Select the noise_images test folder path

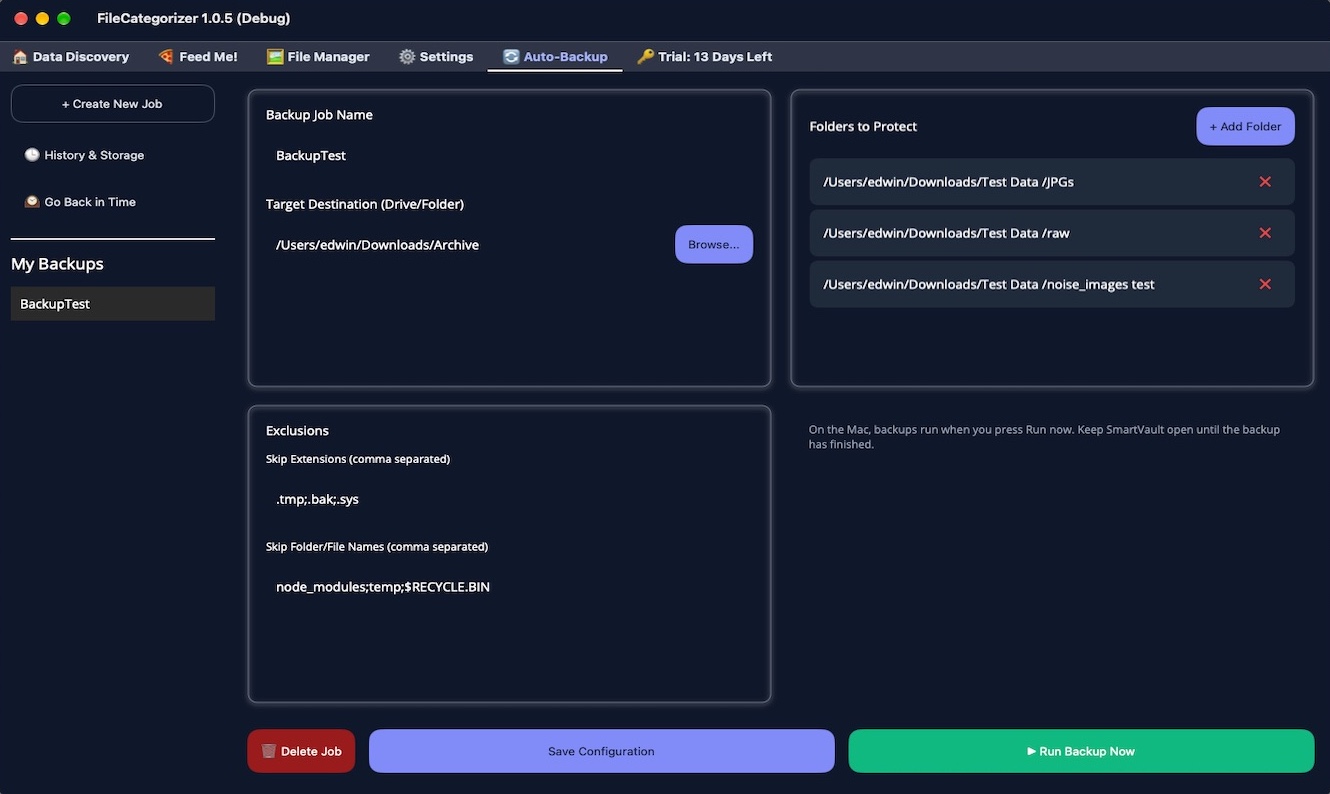pos(989,284)
